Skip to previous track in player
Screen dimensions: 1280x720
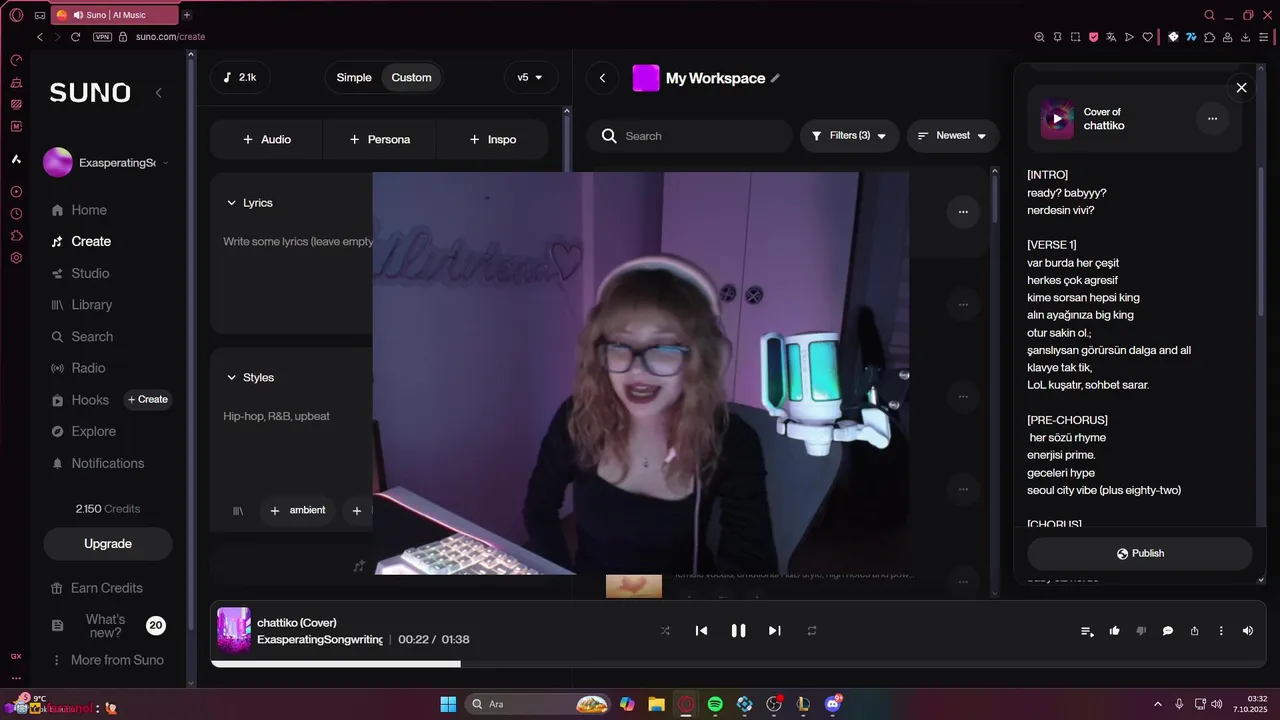[701, 631]
